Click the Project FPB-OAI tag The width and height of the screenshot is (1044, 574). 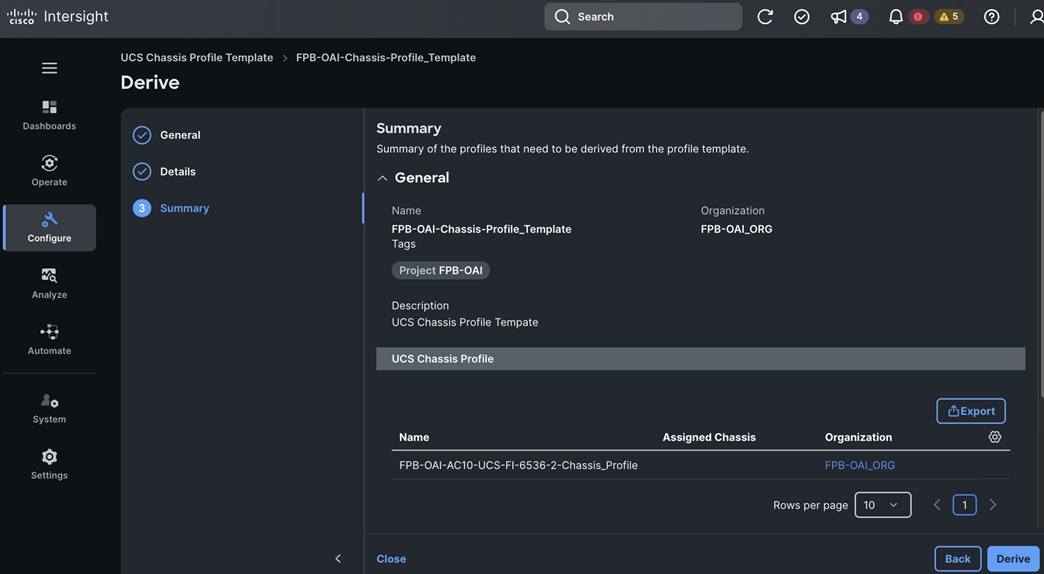click(x=440, y=270)
